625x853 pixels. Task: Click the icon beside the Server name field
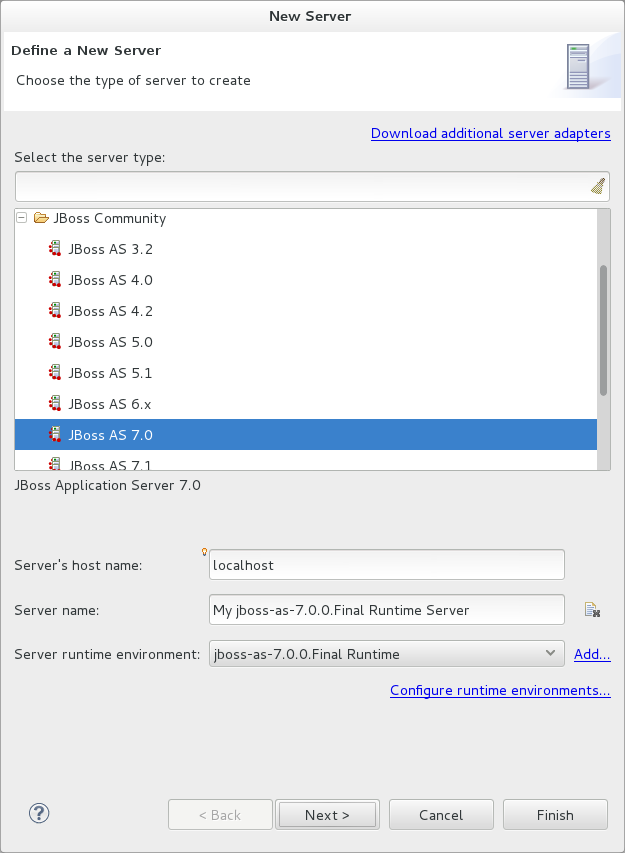(x=592, y=609)
